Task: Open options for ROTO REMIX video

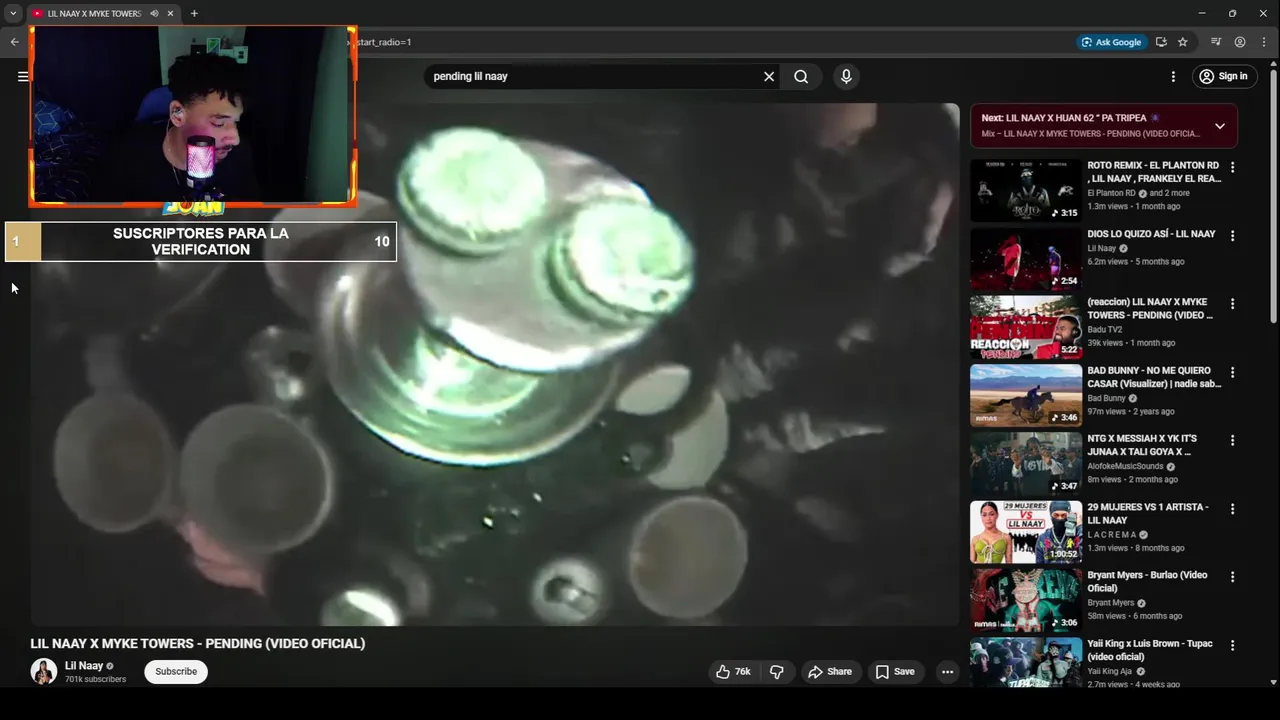Action: click(1232, 167)
